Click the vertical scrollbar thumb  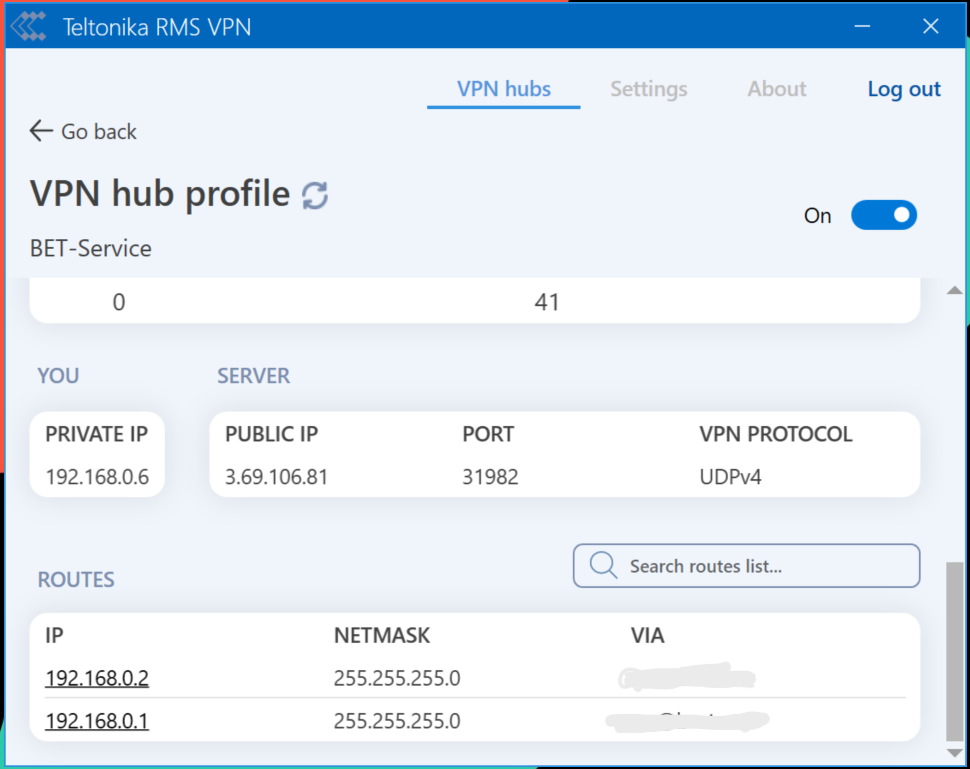click(955, 651)
